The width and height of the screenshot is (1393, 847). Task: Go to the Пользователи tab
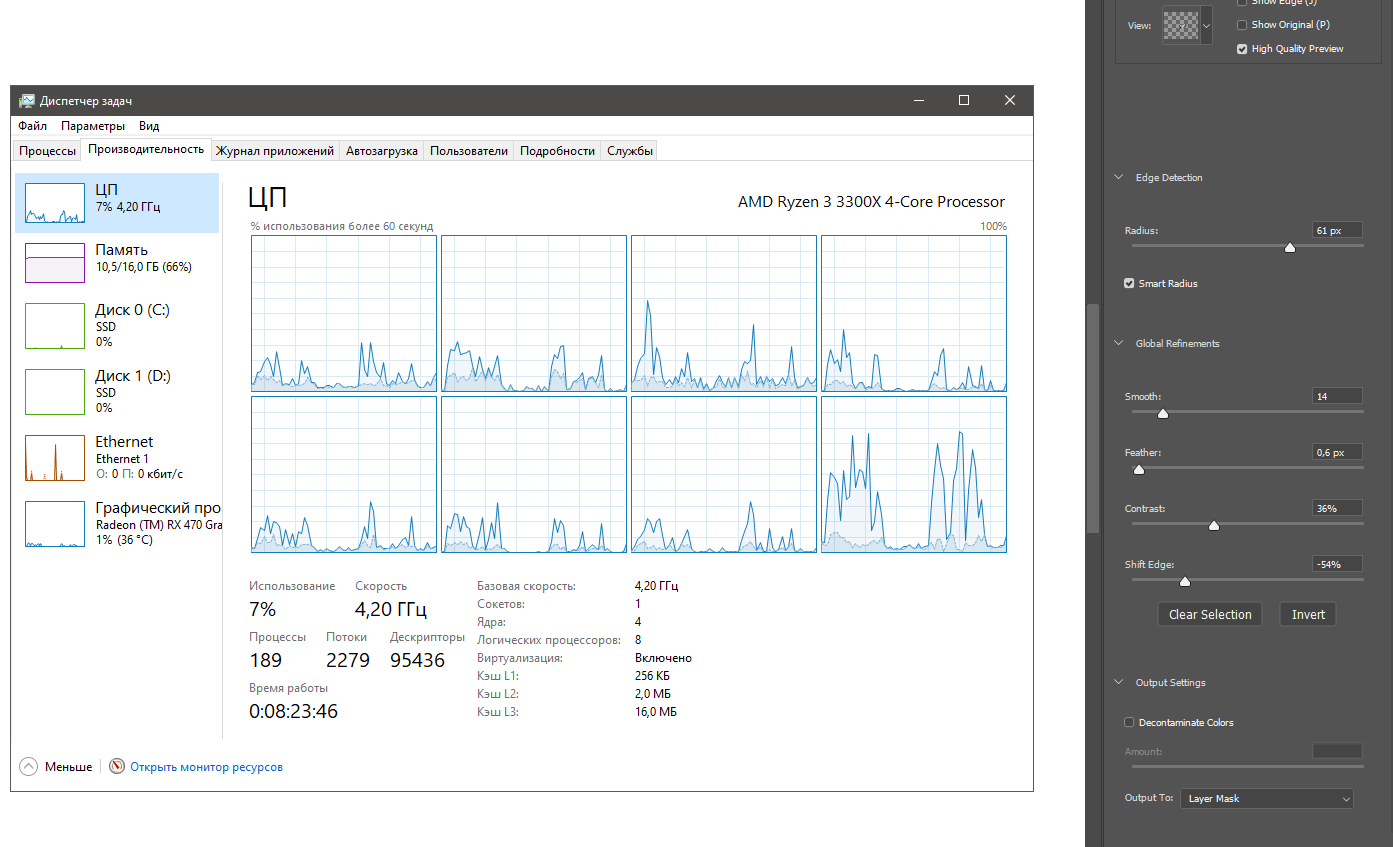click(x=469, y=151)
